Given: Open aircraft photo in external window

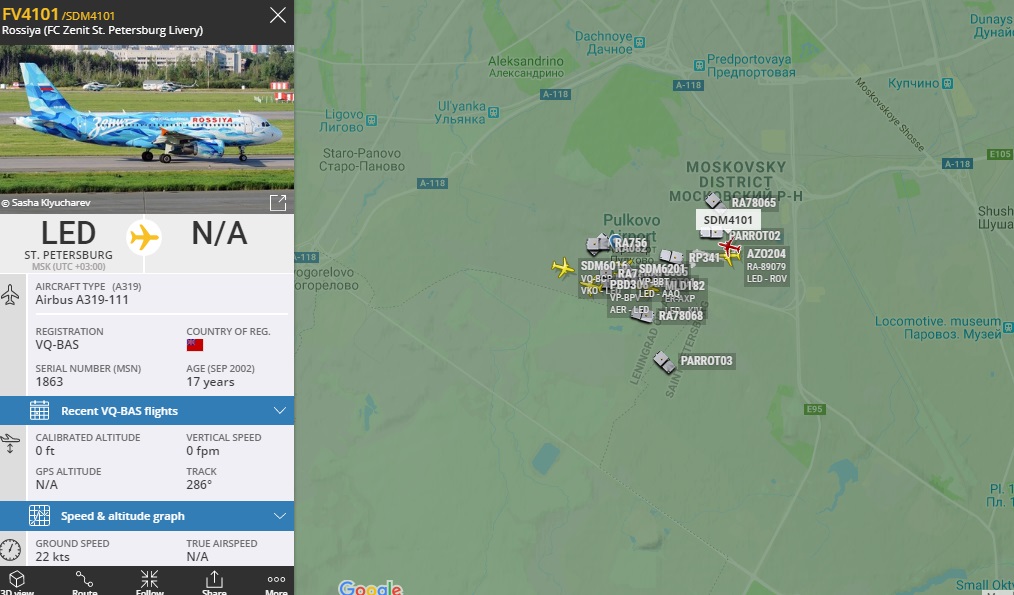Looking at the screenshot, I should coord(277,202).
